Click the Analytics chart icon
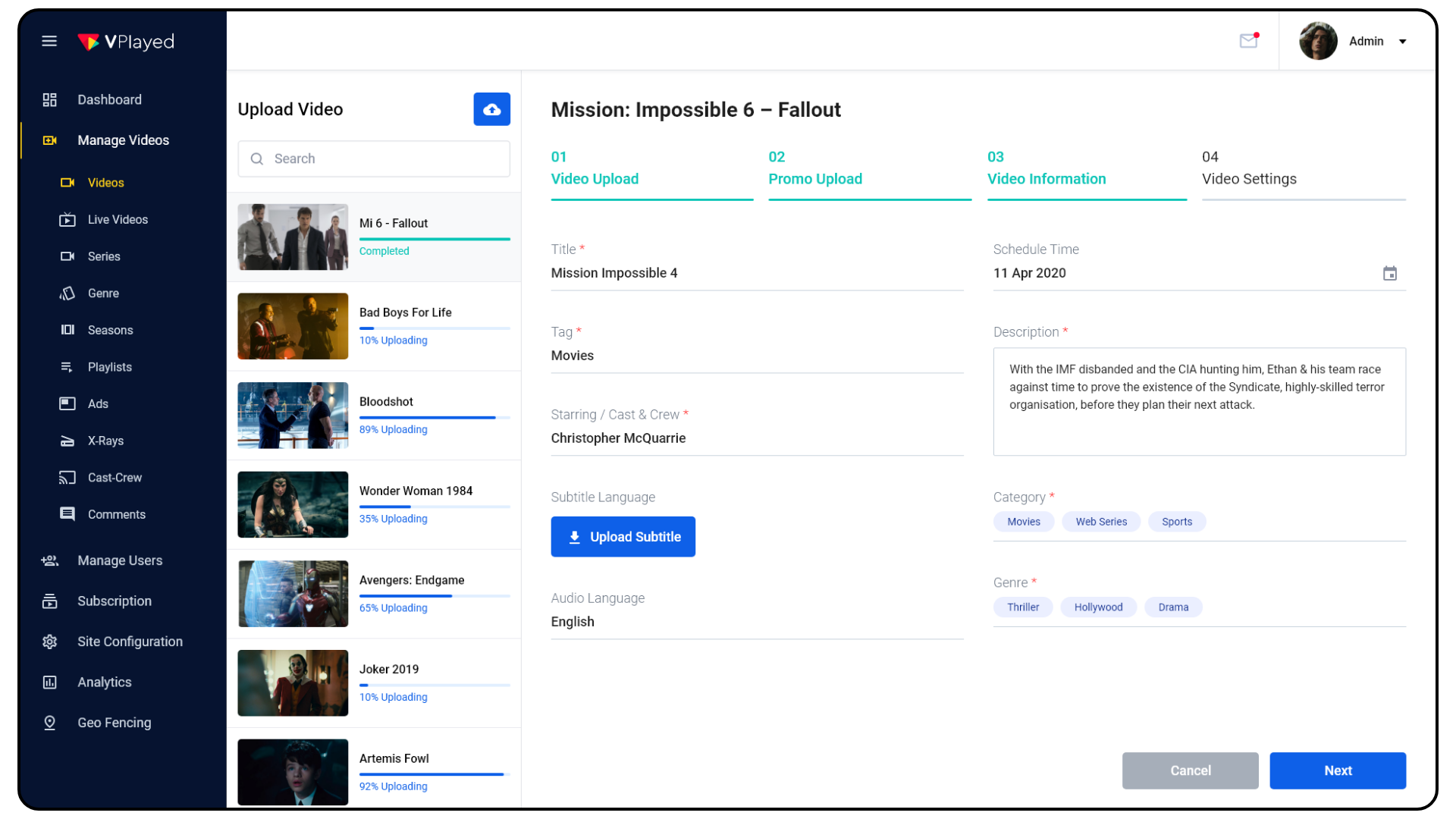This screenshot has height=819, width=1456. point(50,682)
